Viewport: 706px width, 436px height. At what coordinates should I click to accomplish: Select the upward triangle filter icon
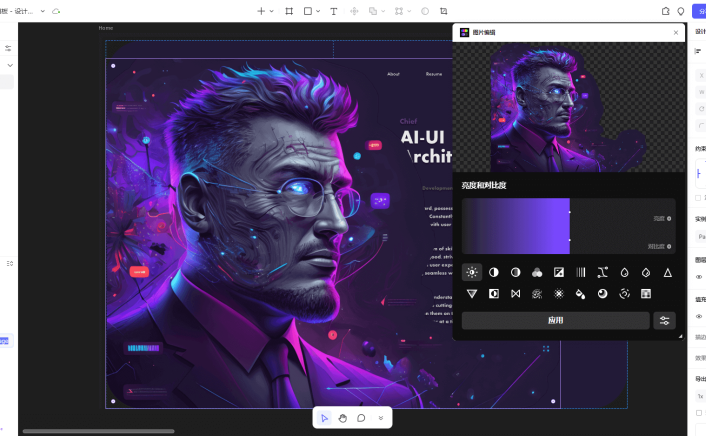(668, 272)
